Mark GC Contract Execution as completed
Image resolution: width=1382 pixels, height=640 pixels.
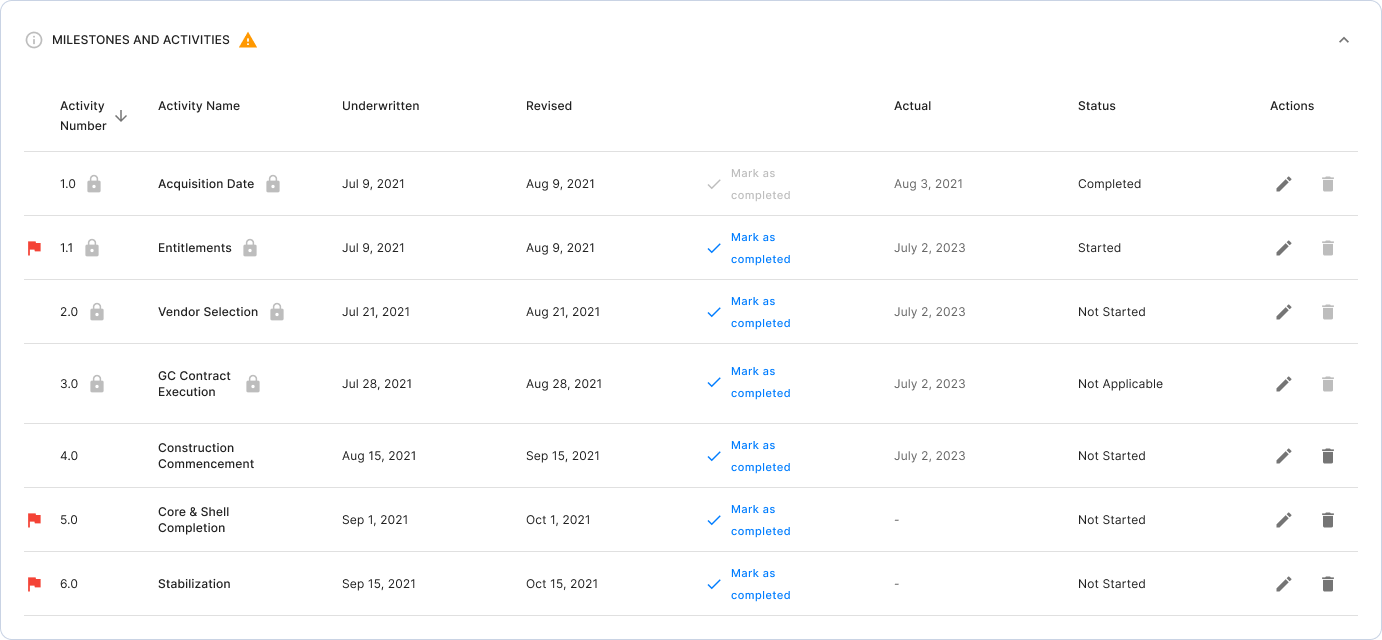click(749, 382)
